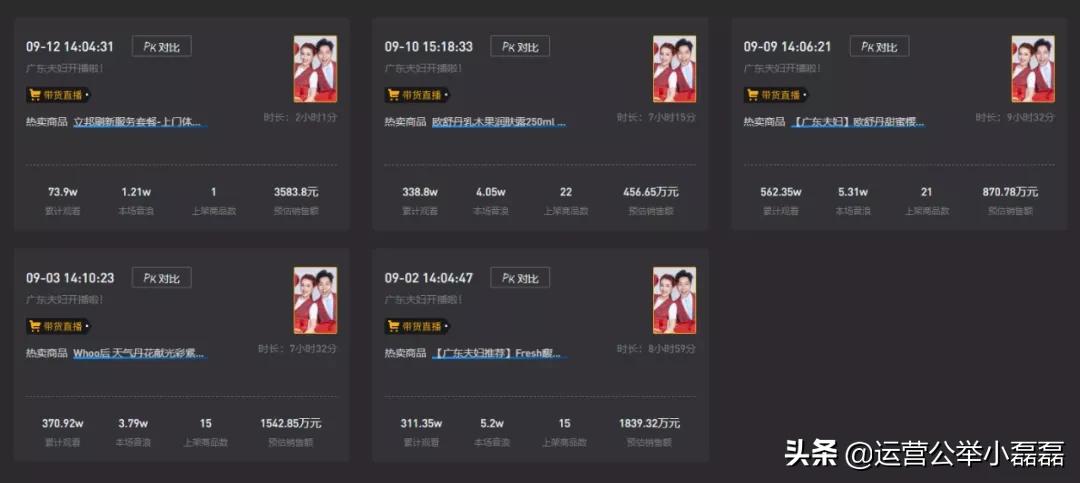Viewport: 1080px width, 483px height.
Task: Open the Whoo后 天气丹花献光彩紧 product link
Action: 140,354
